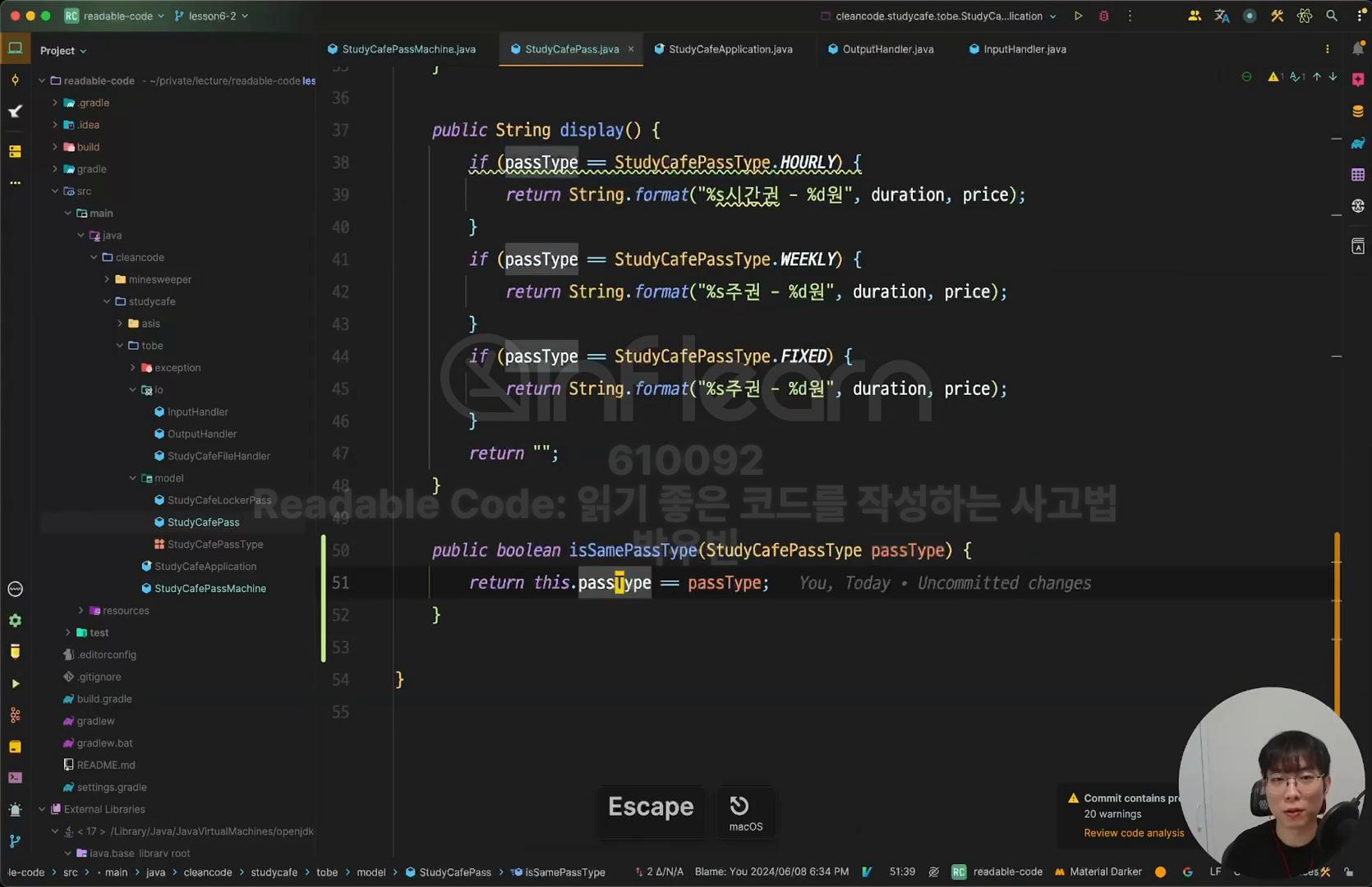1372x887 pixels.
Task: Close the StudyCafePass.java tab
Action: coord(631,49)
